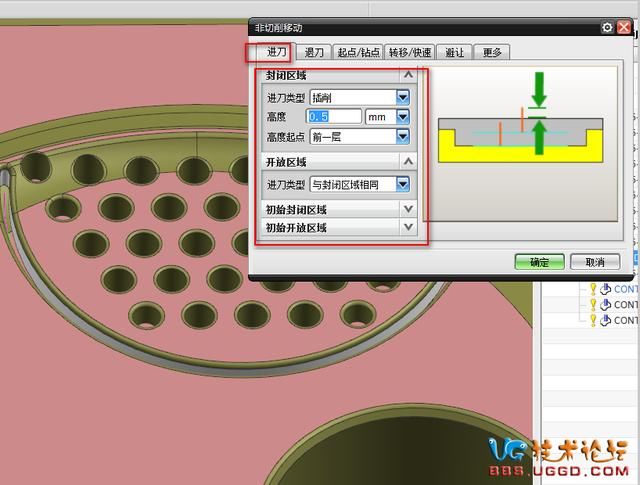The image size is (640, 485).
Task: Select the second CONT operation in navigator
Action: tap(625, 305)
